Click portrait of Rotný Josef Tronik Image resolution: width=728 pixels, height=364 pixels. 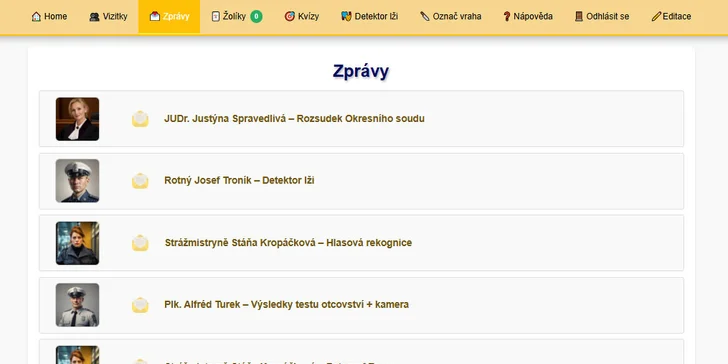click(x=78, y=181)
